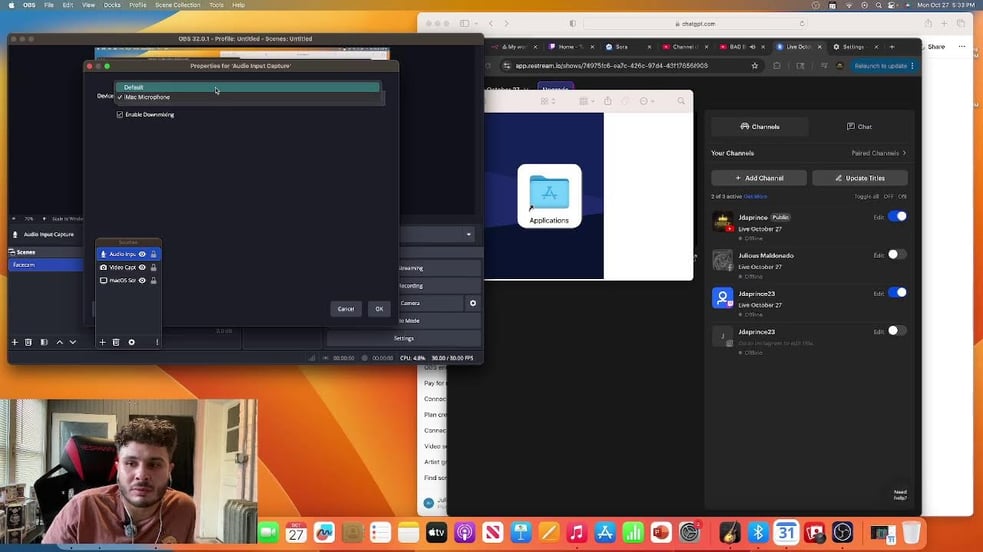The image size is (983, 552).
Task: Toggle the Jdsprince YouTube channel switch
Action: (x=897, y=217)
